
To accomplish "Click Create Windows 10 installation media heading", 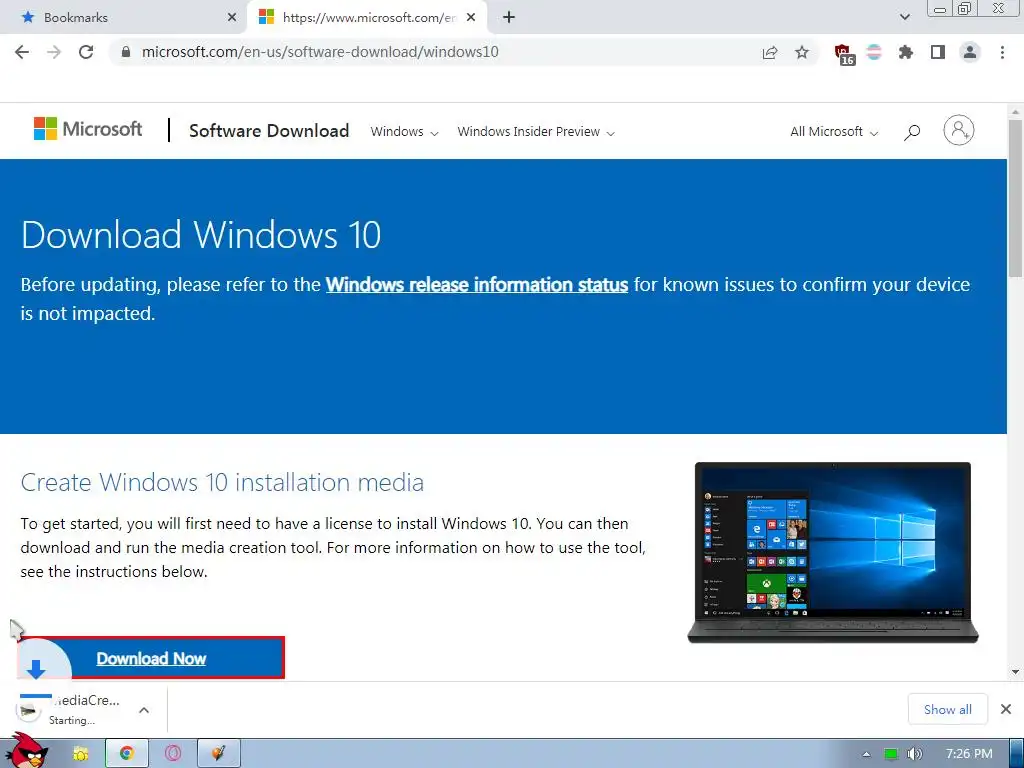I will pyautogui.click(x=222, y=483).
